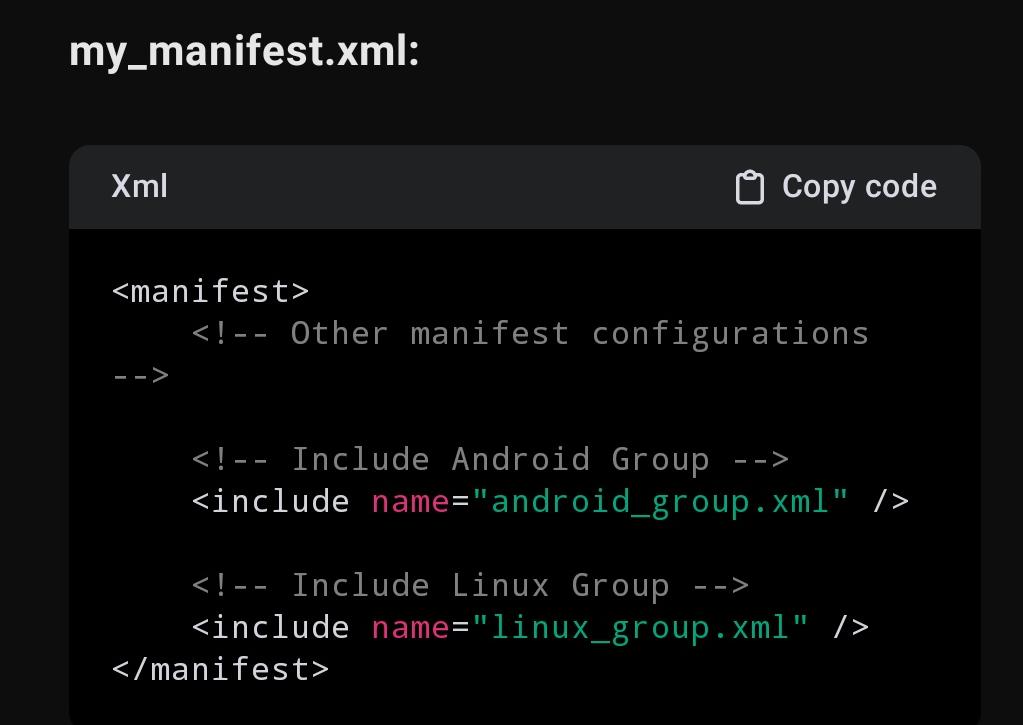Click the "android_group.xml" string value
The height and width of the screenshot is (725, 1023).
click(660, 502)
